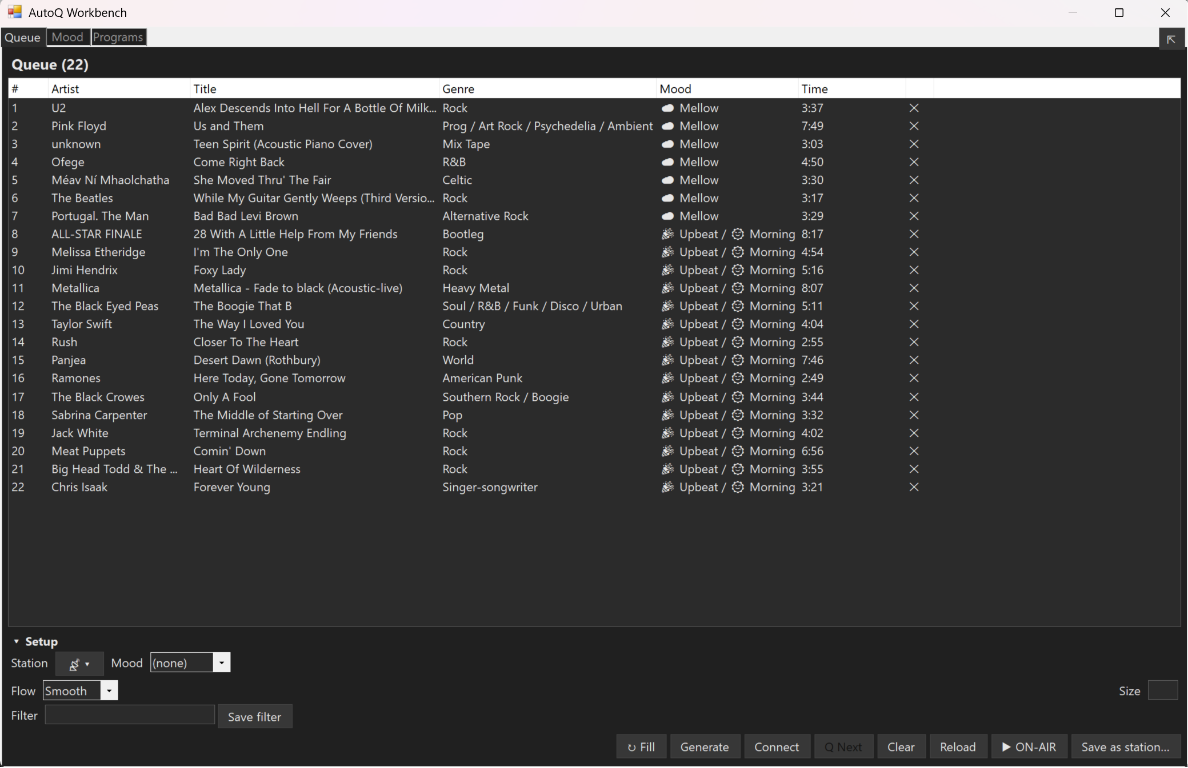Click the Queue (22) heading
Image resolution: width=1188 pixels, height=768 pixels.
[50, 65]
